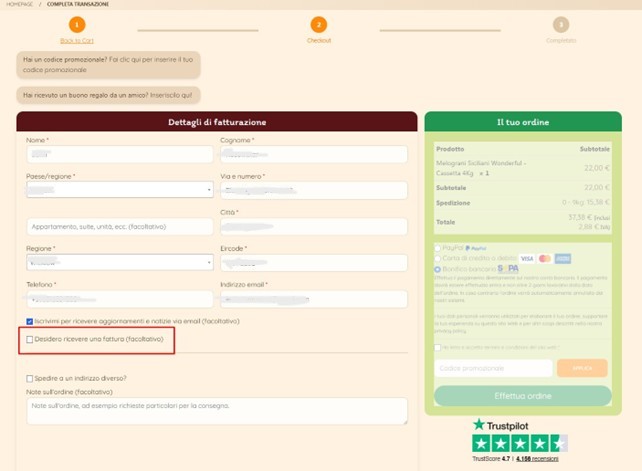
Task: Click the SEPA bank transfer logo
Action: (x=508, y=269)
